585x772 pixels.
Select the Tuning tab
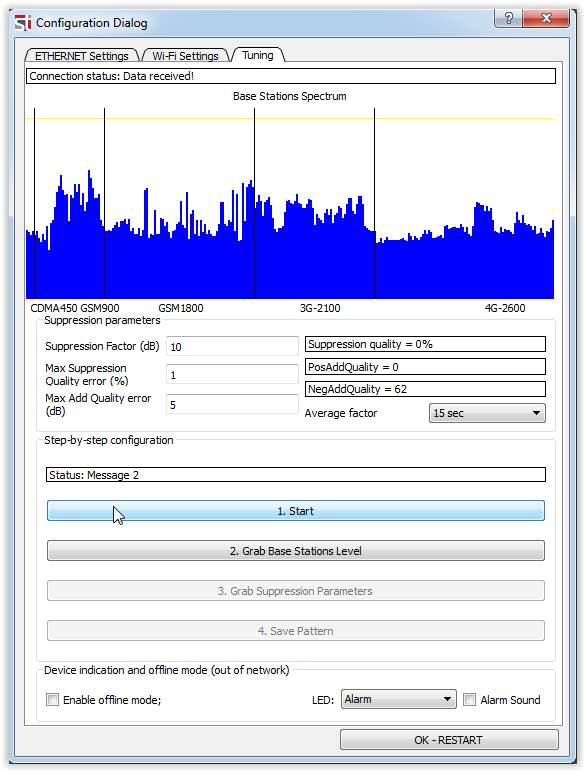(x=258, y=55)
